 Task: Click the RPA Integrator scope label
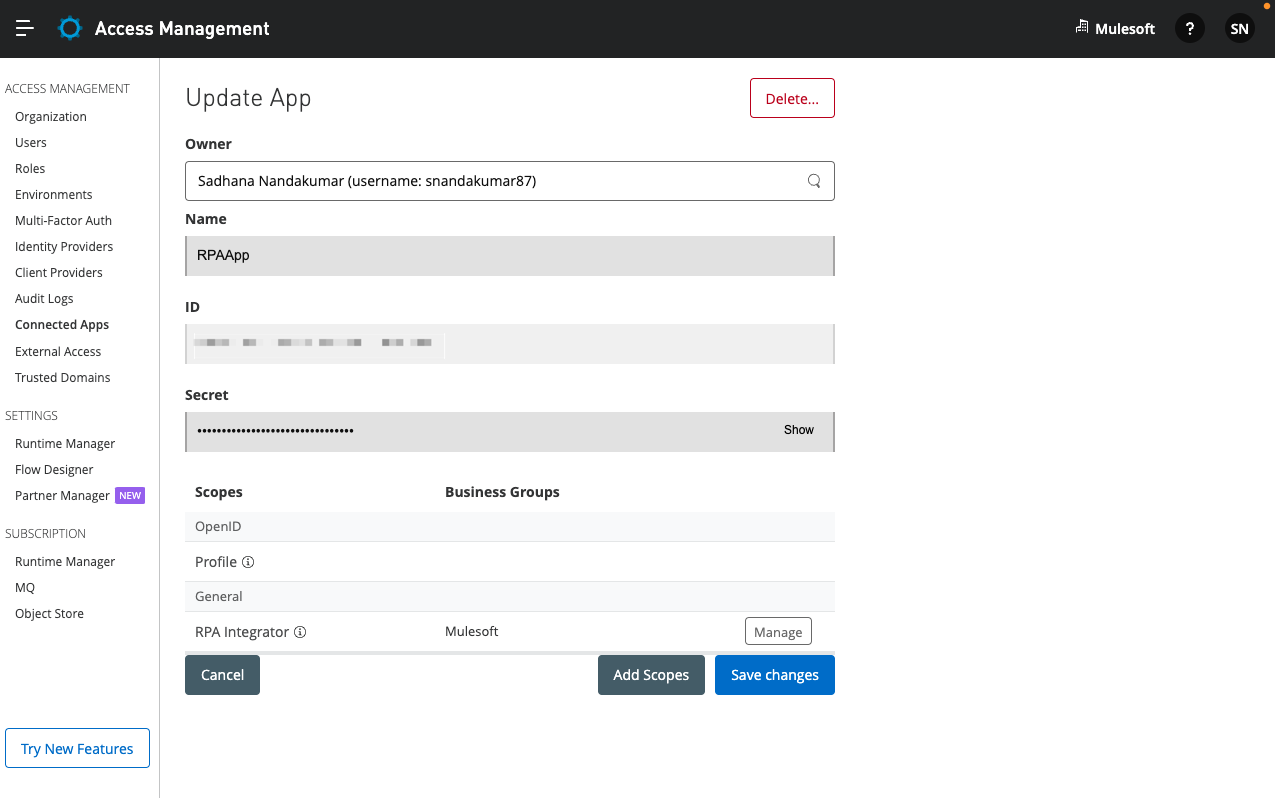(242, 632)
